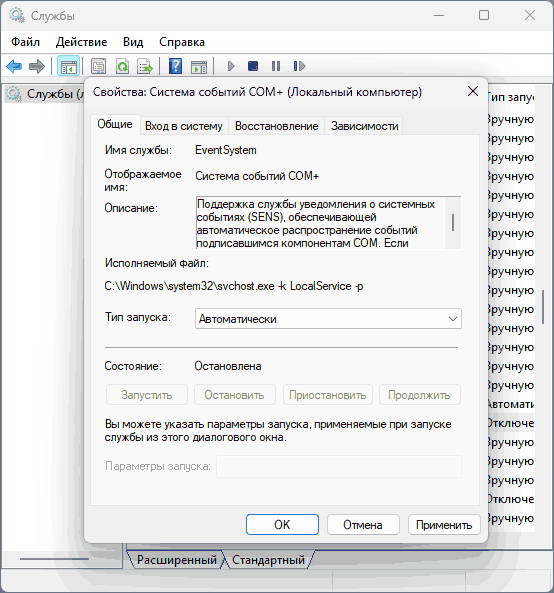This screenshot has height=593, width=554.
Task: Click the Остановить button
Action: pos(234,395)
